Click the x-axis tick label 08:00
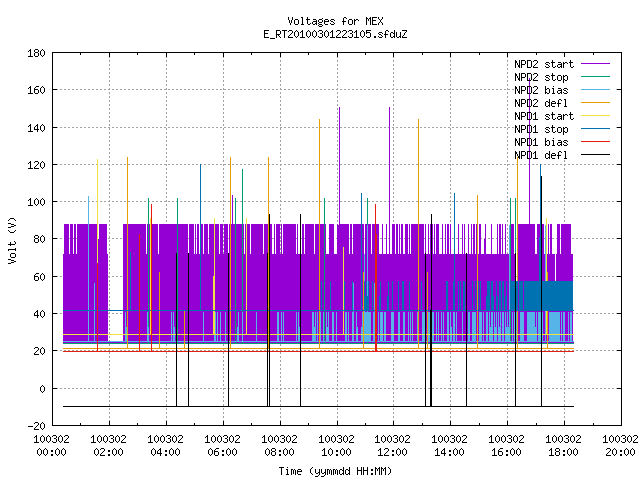Screen dimensions: 640x480 (x=279, y=452)
